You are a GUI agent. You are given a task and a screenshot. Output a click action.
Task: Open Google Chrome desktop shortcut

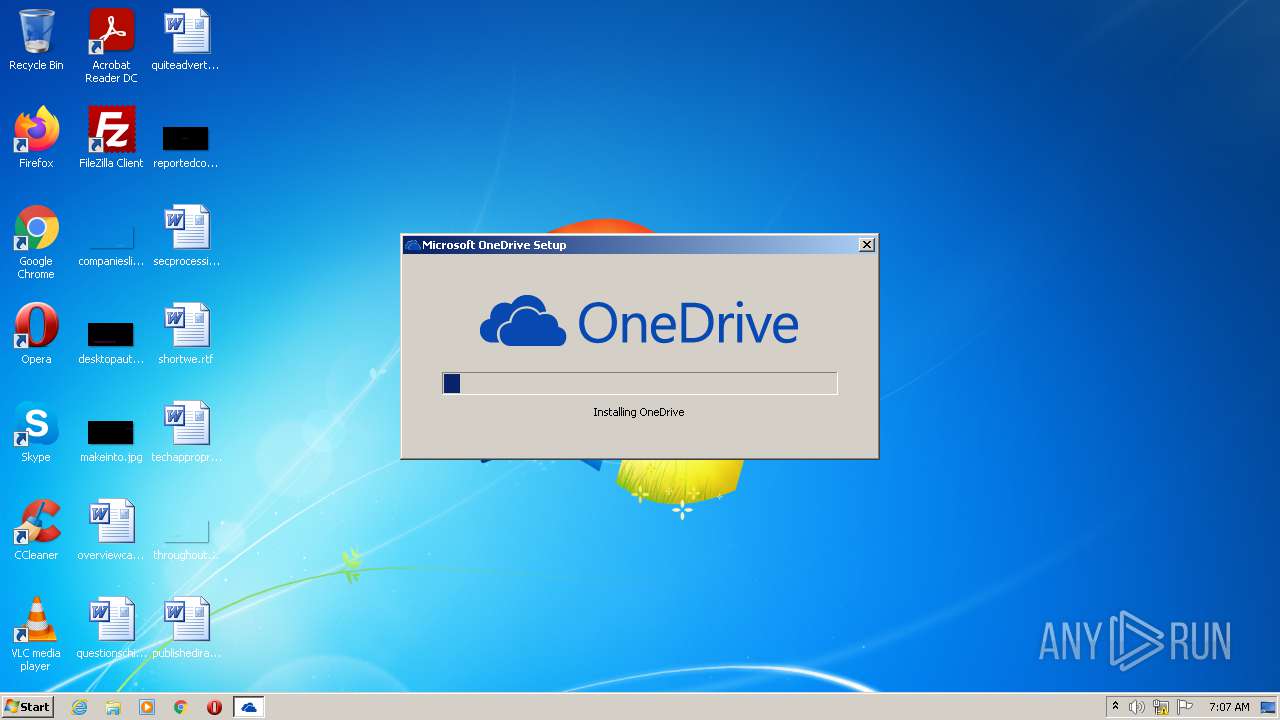coord(36,242)
